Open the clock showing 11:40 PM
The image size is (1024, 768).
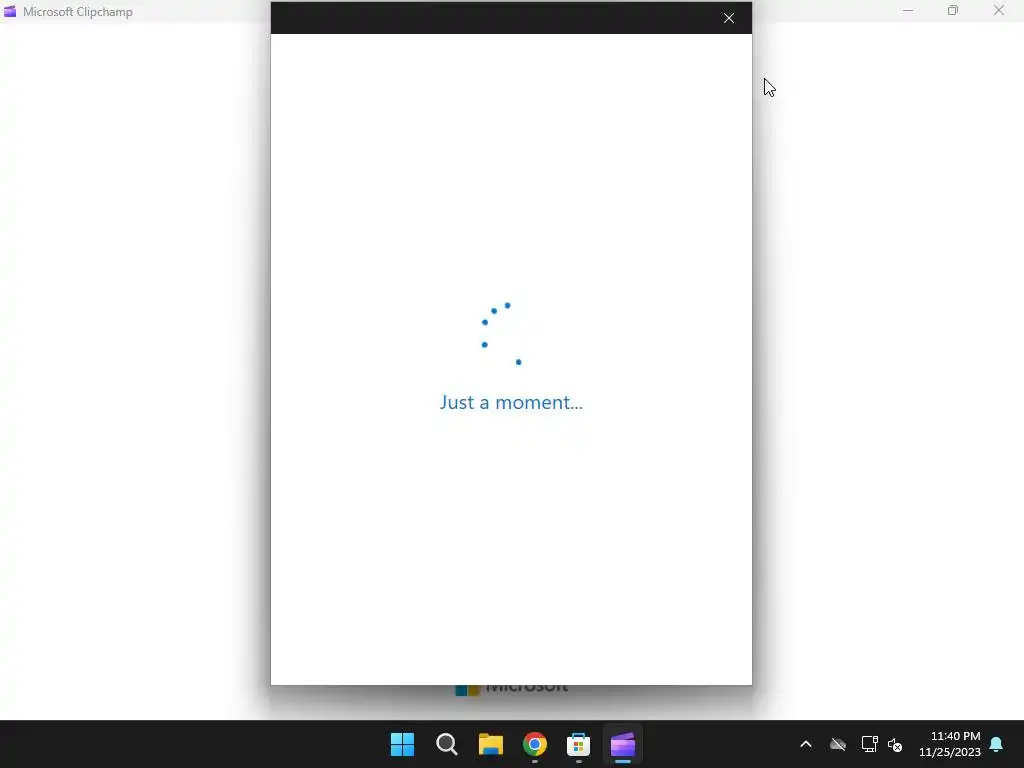coord(950,744)
